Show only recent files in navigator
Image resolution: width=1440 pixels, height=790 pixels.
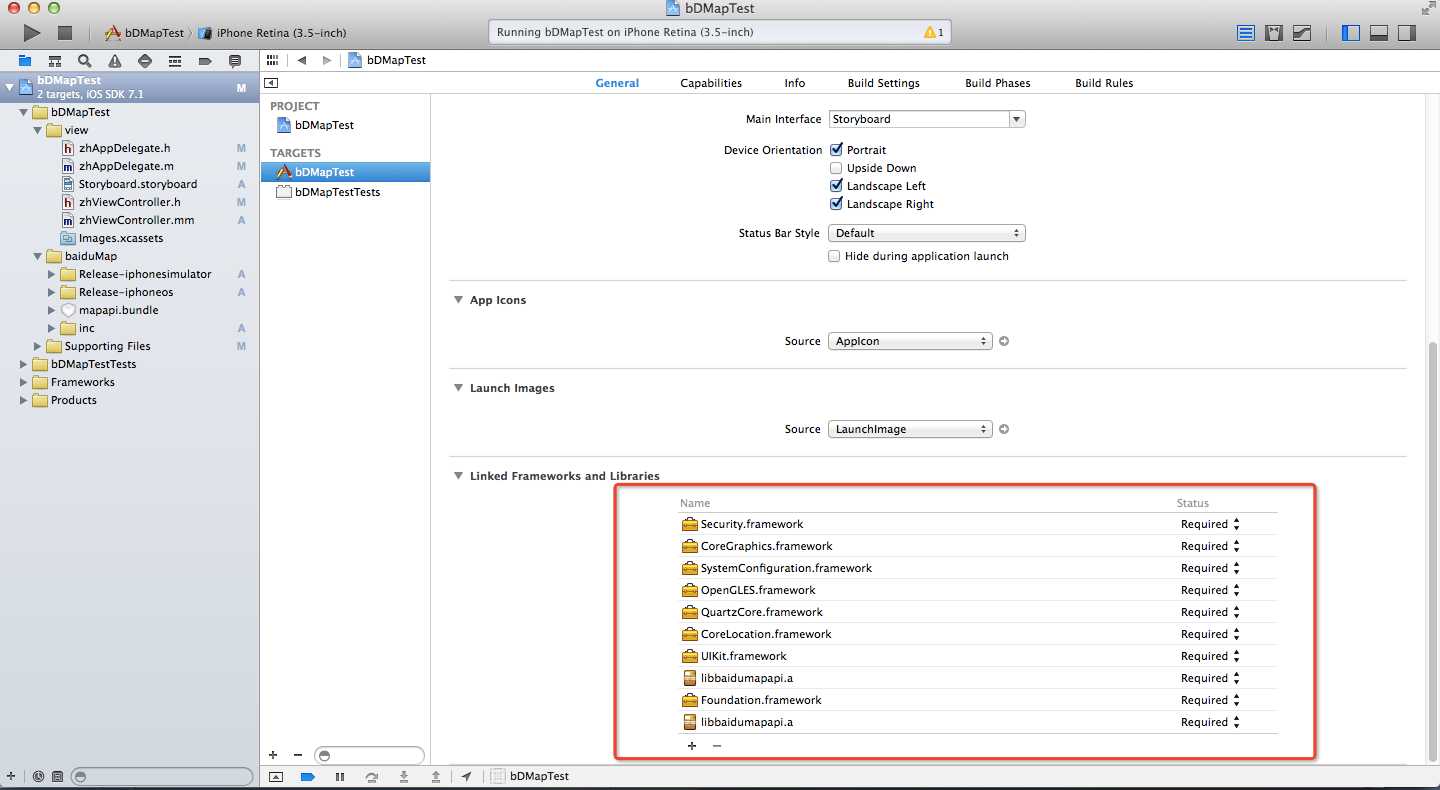pyautogui.click(x=38, y=776)
